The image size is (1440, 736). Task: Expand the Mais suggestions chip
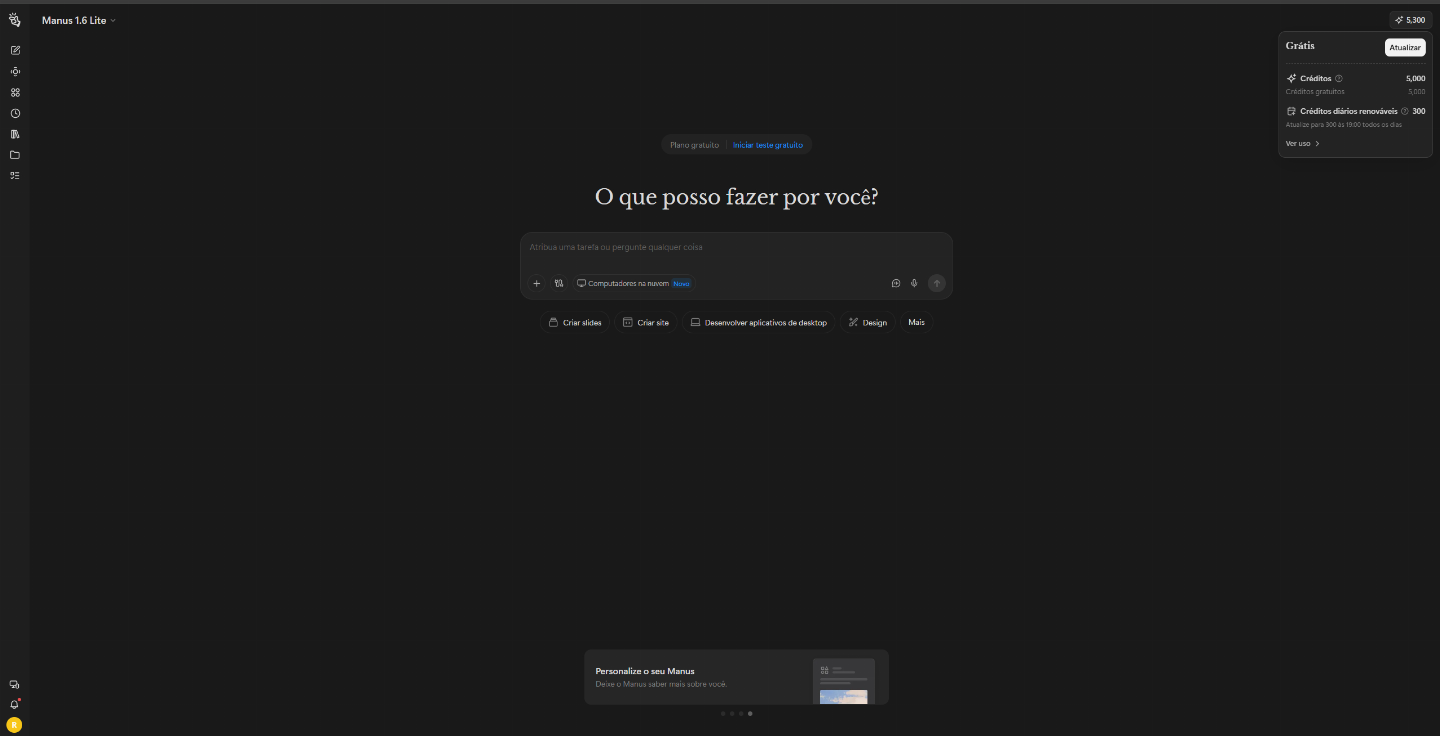pos(916,322)
